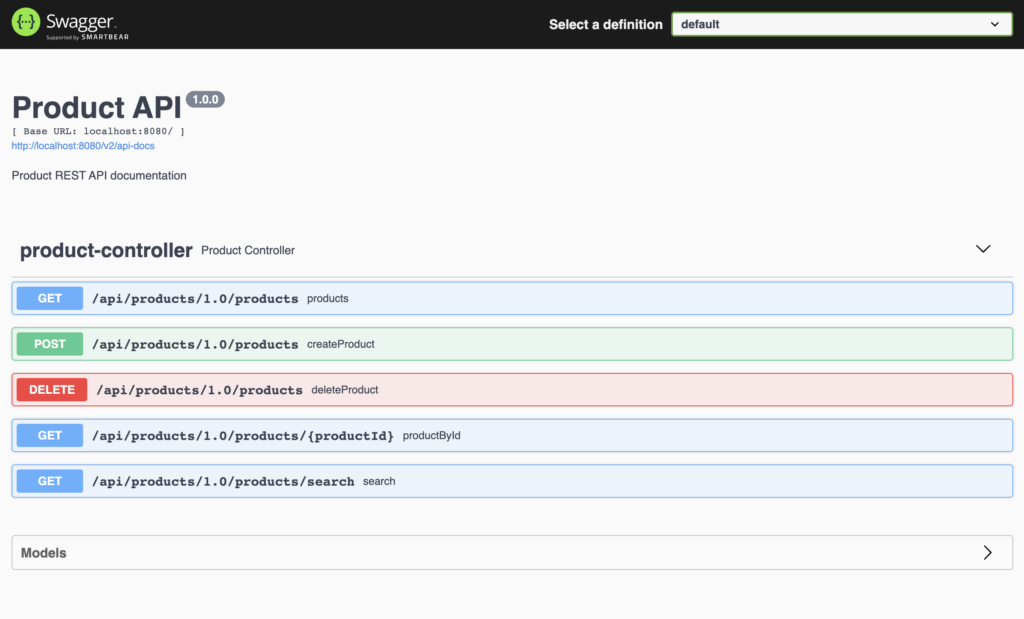Screen dimensions: 1024x619
Task: Click the Select a definition label
Action: point(605,25)
